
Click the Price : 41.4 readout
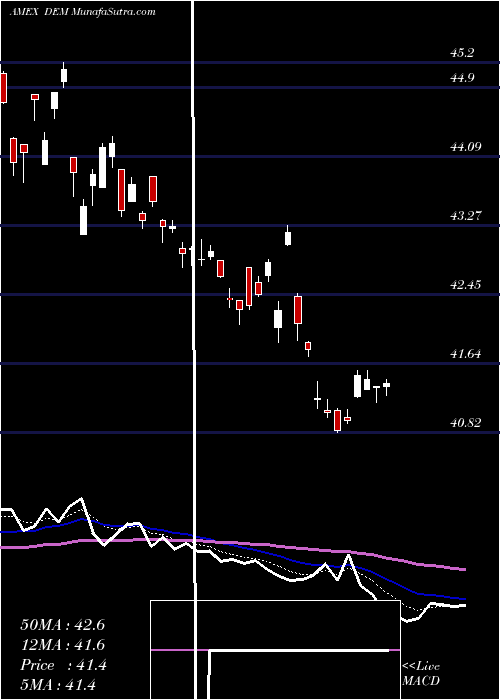pos(63,665)
